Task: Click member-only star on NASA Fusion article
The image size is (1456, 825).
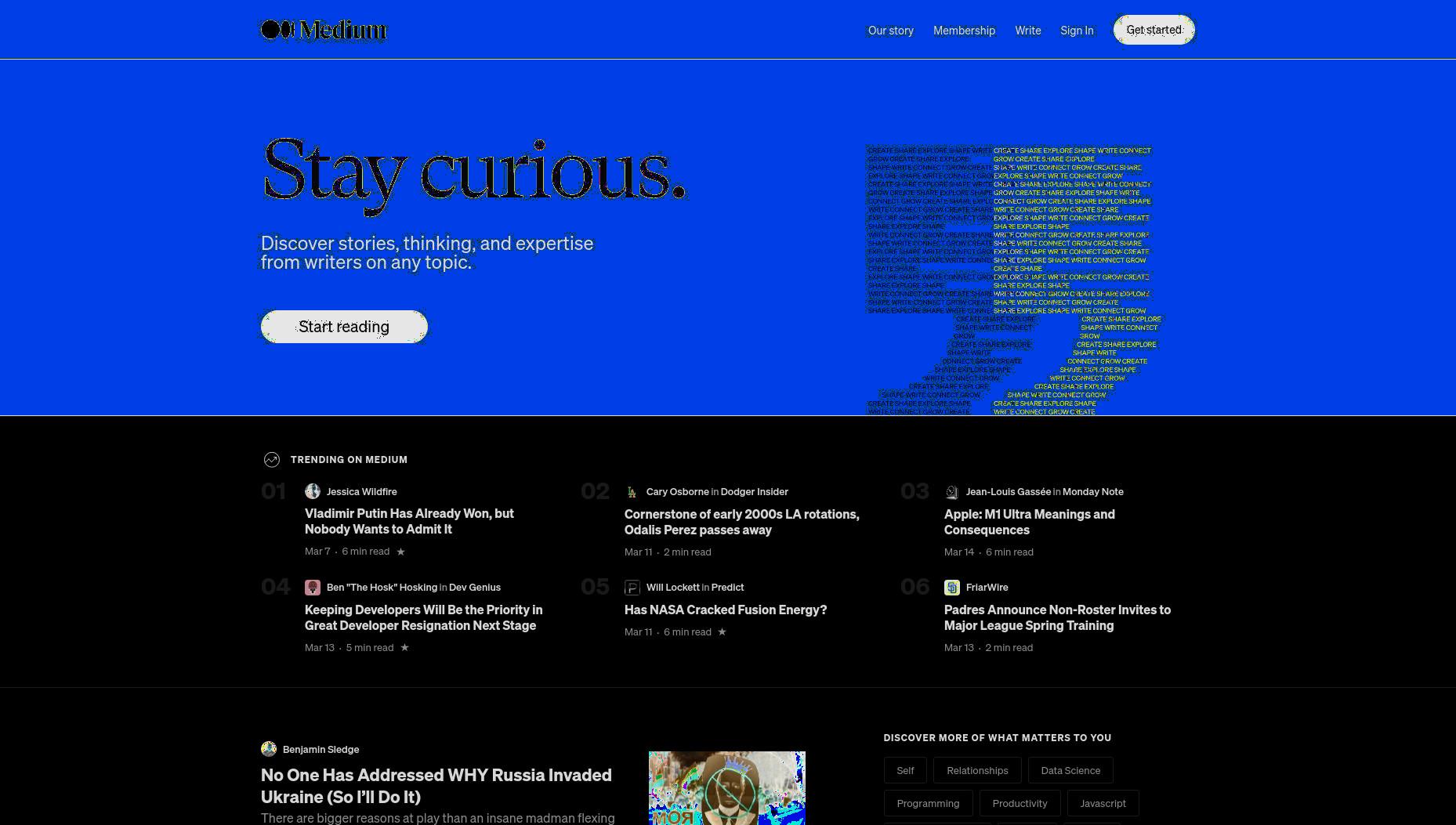Action: (x=723, y=631)
